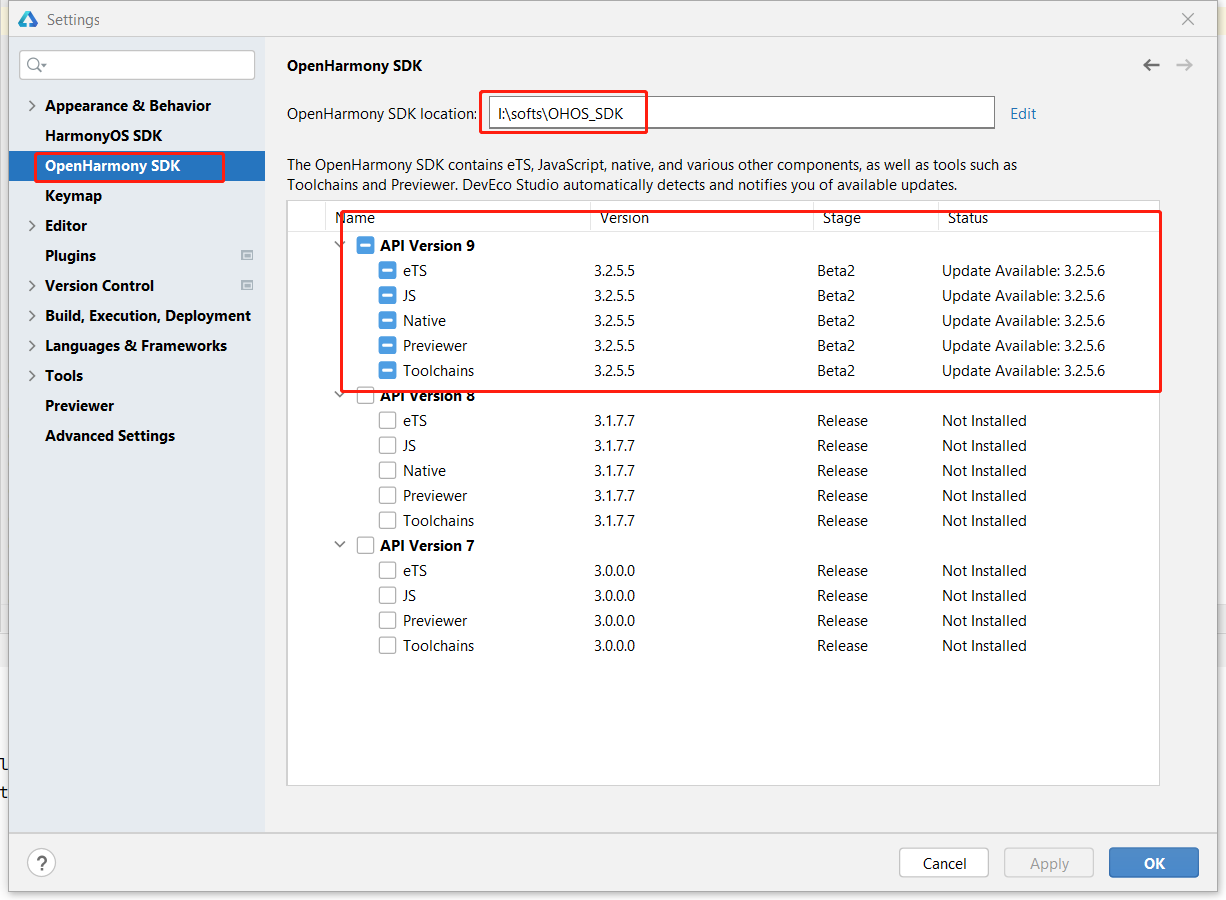Check Previewer checkbox with version 3.0.0.0
The height and width of the screenshot is (900, 1226).
pyautogui.click(x=387, y=620)
